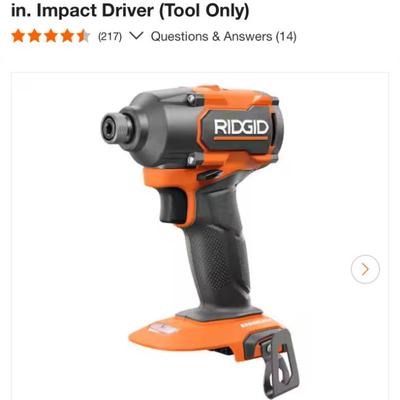
Task: Click the orange motor housing top vent
Action: (208, 88)
